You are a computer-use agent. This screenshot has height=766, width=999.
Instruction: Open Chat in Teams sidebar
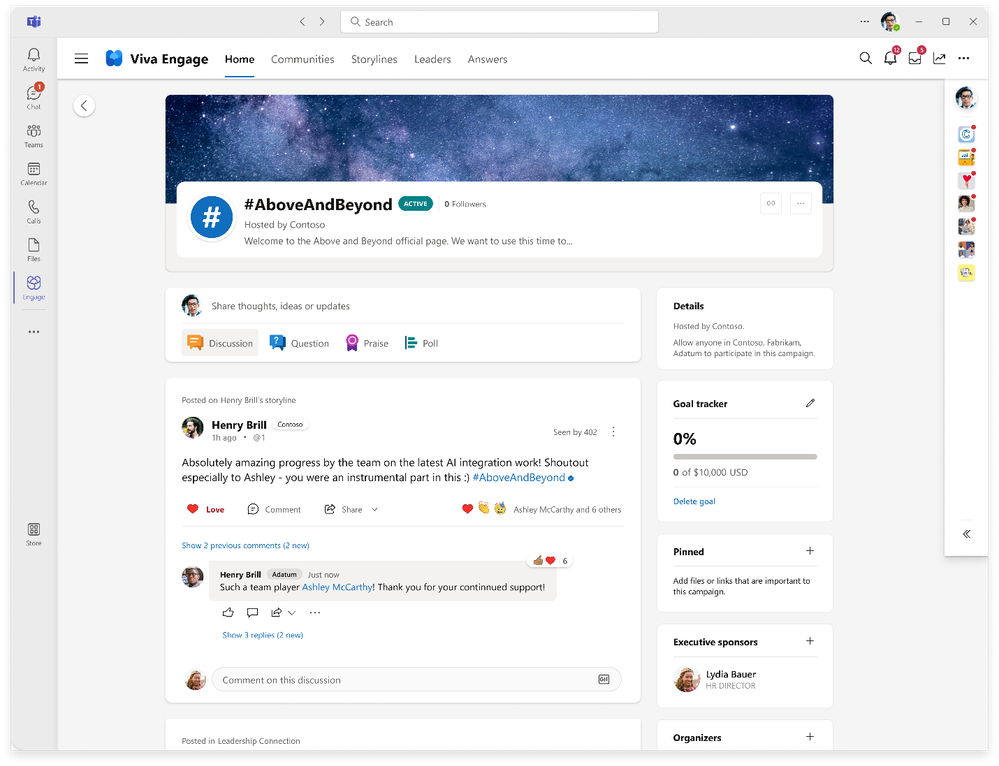[34, 97]
